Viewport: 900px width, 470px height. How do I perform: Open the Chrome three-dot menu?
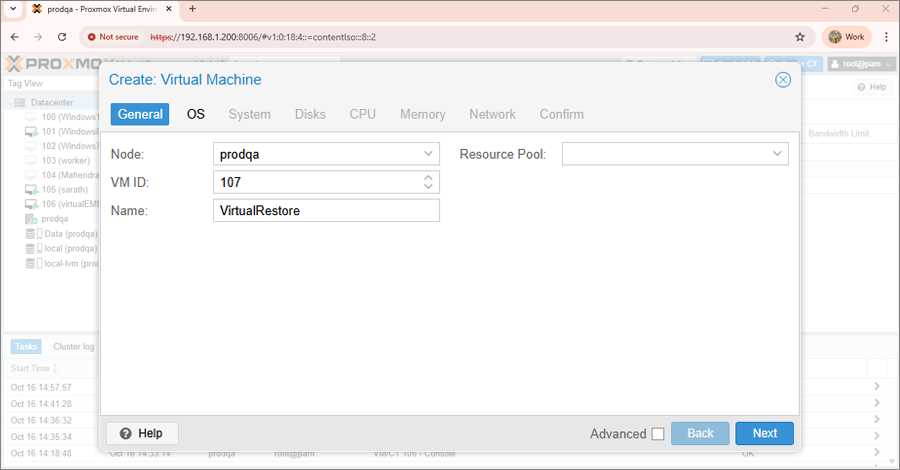(886, 37)
